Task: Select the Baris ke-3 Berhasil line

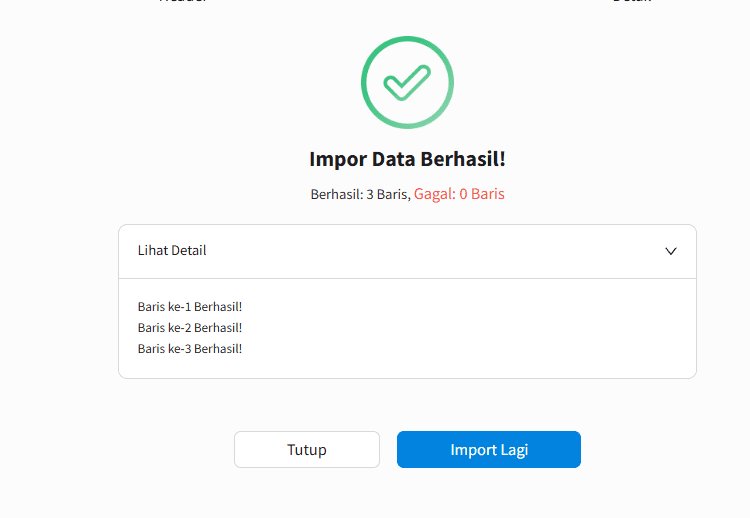Action: coord(190,349)
